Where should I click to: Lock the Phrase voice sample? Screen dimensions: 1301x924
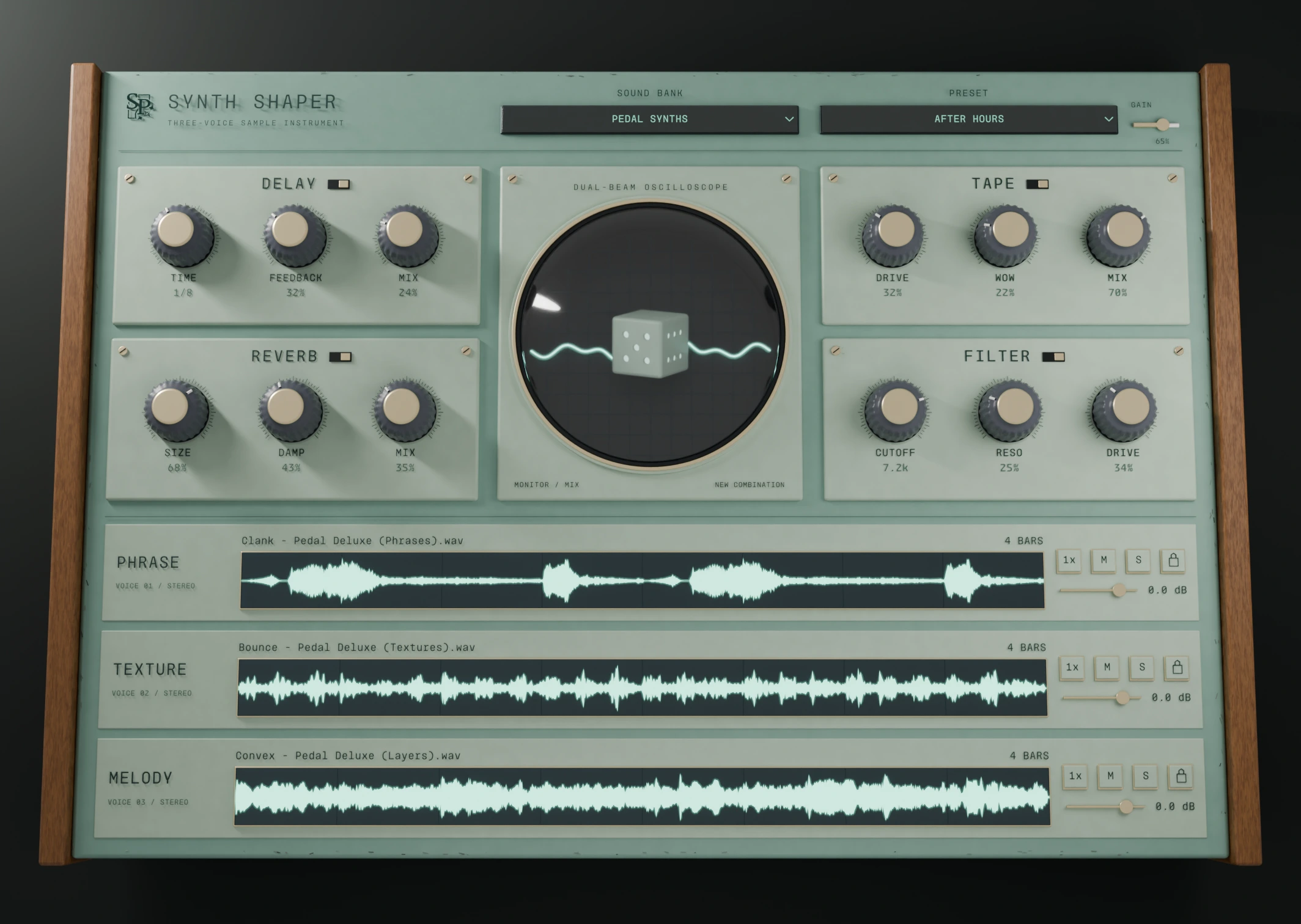[x=1173, y=560]
